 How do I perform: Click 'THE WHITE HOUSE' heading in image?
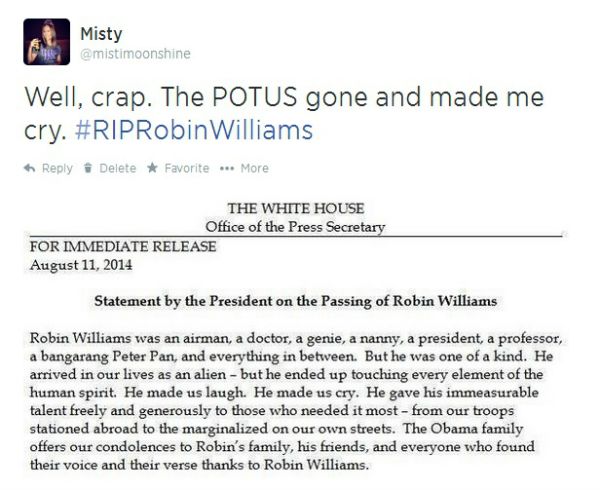[296, 208]
